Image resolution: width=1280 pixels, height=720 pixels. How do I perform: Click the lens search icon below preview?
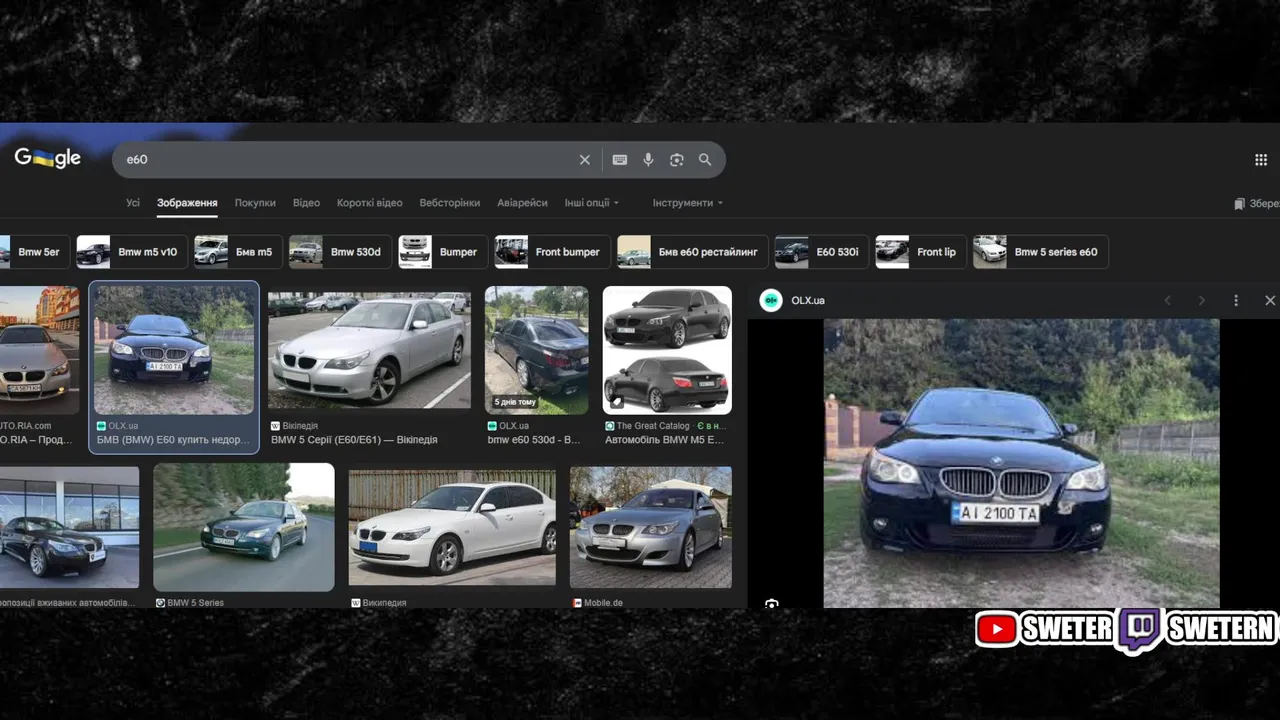coord(772,604)
